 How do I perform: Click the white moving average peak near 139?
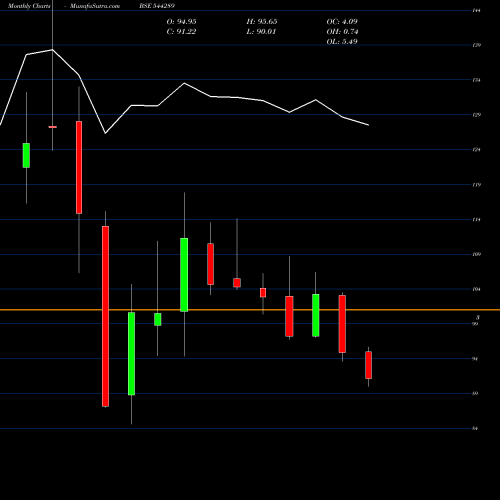53,50
